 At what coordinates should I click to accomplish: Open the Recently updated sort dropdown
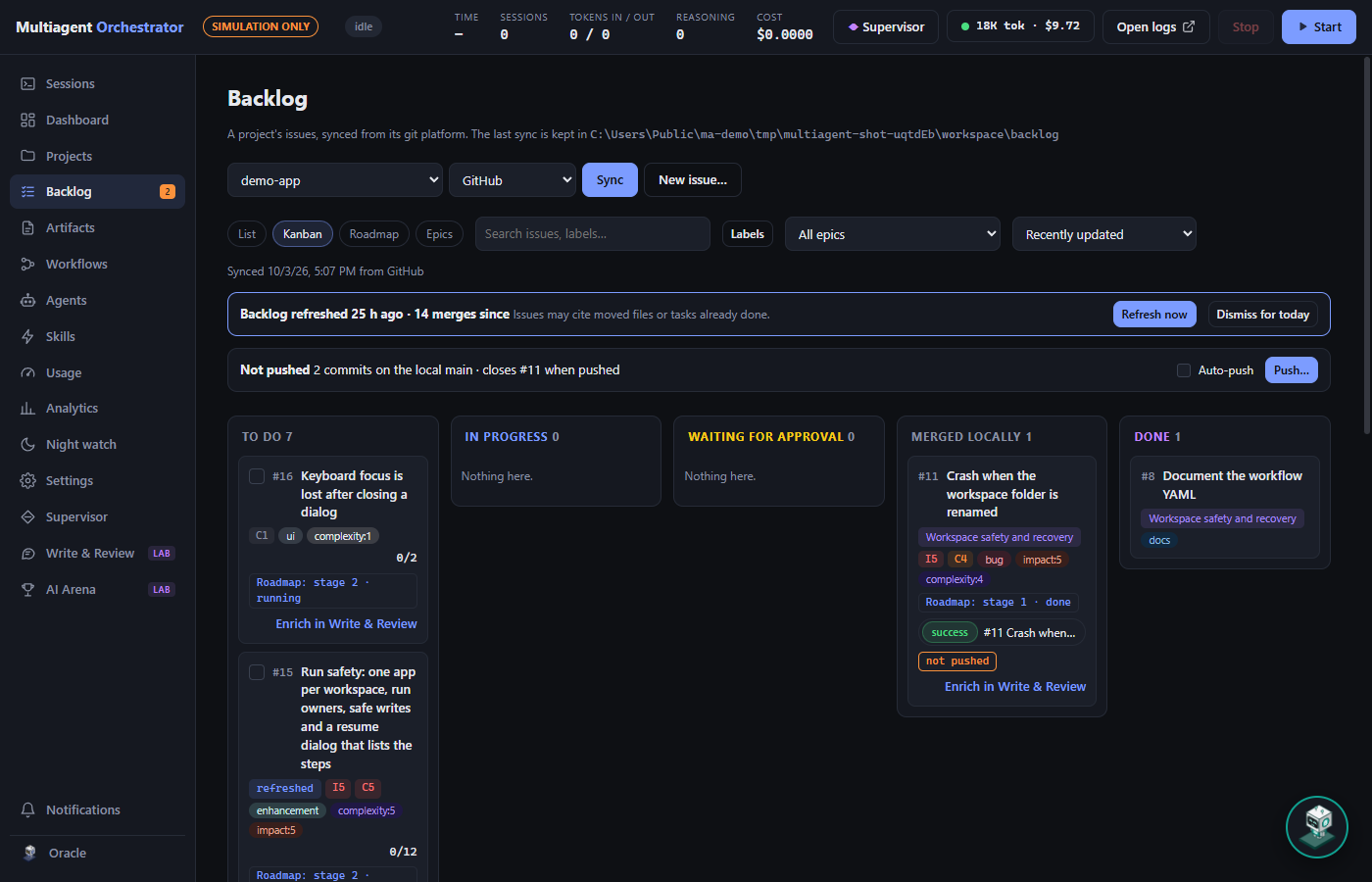1104,234
